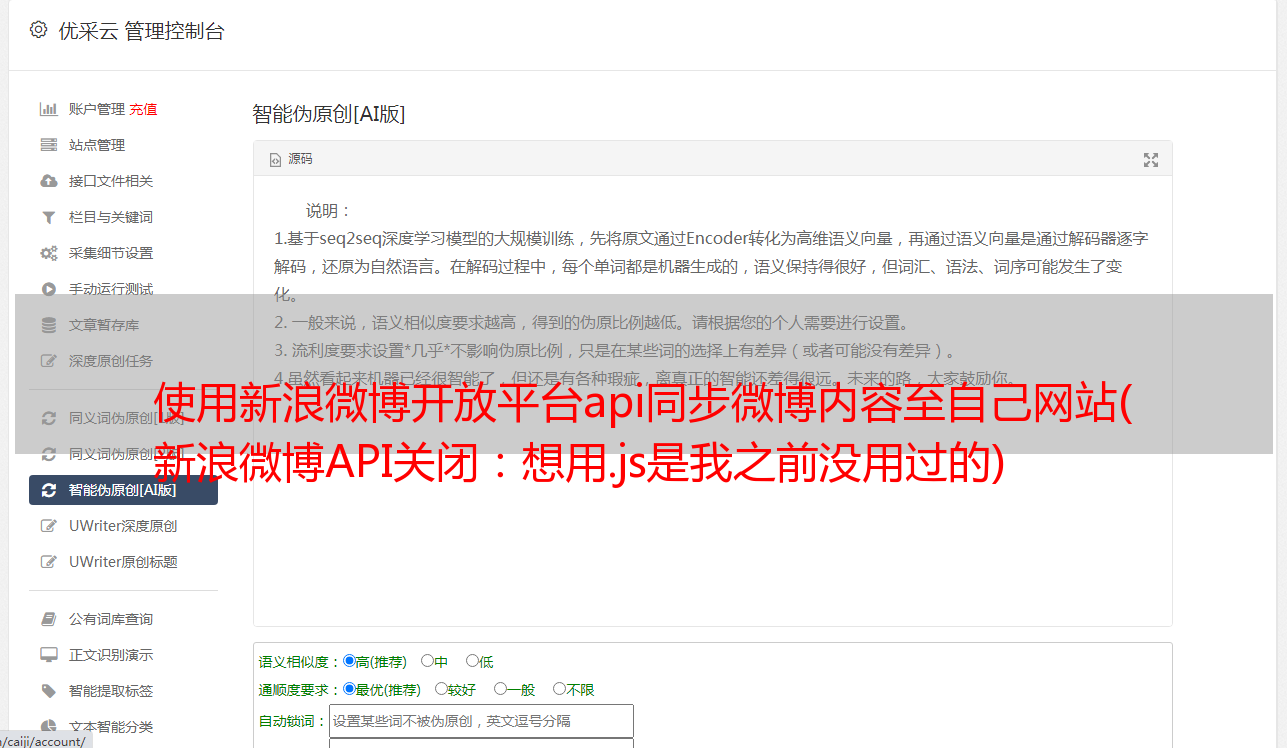Viewport: 1287px width, 748px height.
Task: Click the 自动锁词 input field
Action: [481, 721]
